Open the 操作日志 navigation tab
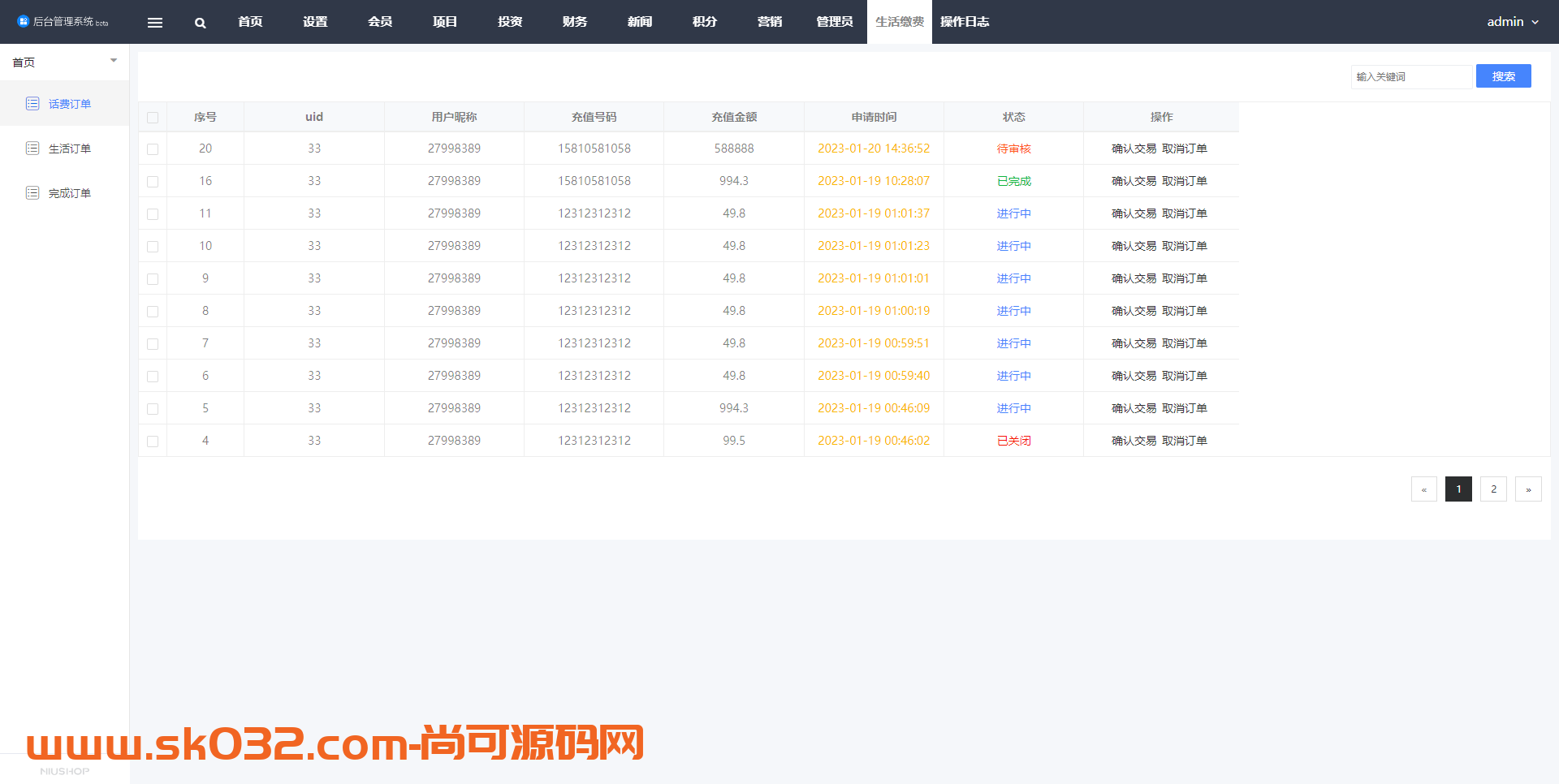This screenshot has height=784, width=1559. click(965, 22)
